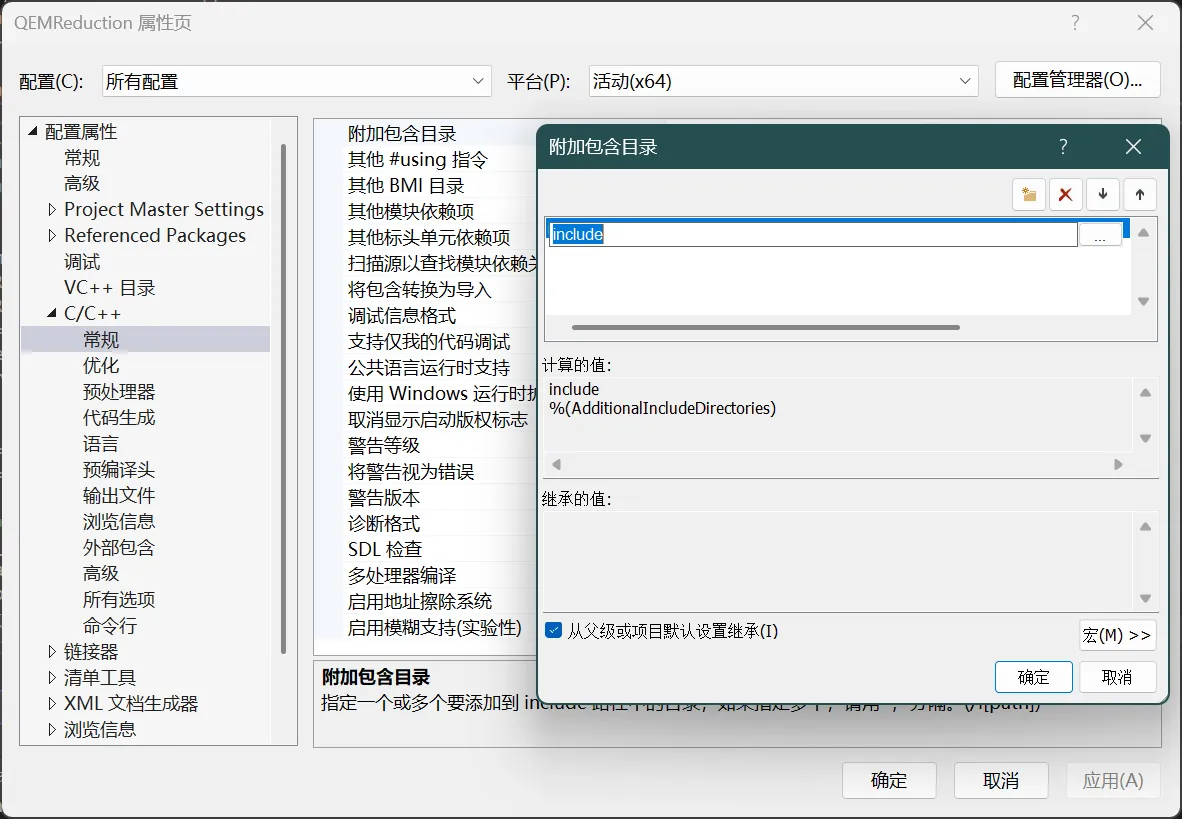Image resolution: width=1182 pixels, height=819 pixels.
Task: Click the move line up arrow icon
Action: 1139,195
